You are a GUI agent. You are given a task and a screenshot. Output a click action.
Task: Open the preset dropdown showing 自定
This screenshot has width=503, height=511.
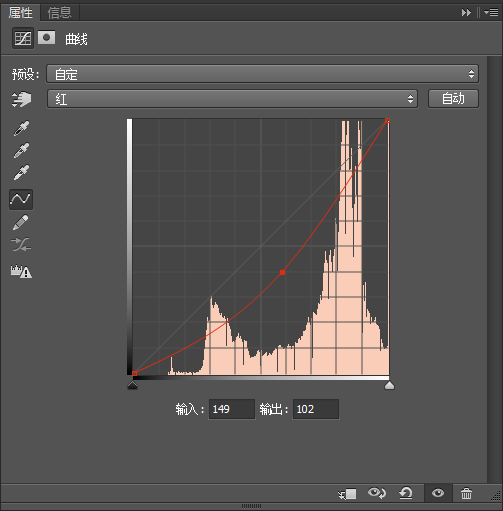262,74
